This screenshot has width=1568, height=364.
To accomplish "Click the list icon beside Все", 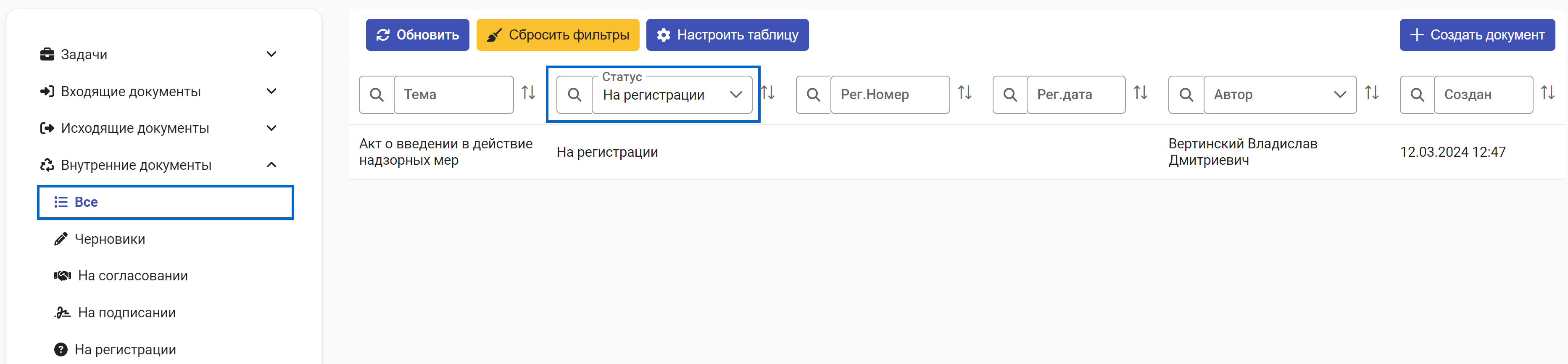I will tap(61, 202).
